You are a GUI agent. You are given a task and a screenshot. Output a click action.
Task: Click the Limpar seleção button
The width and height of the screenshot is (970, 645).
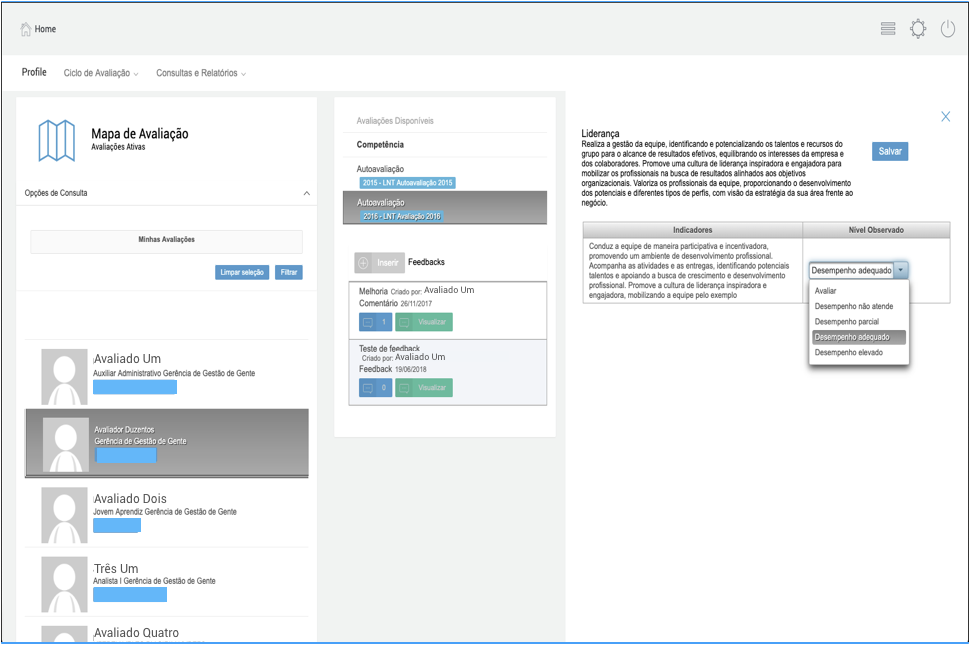(242, 272)
